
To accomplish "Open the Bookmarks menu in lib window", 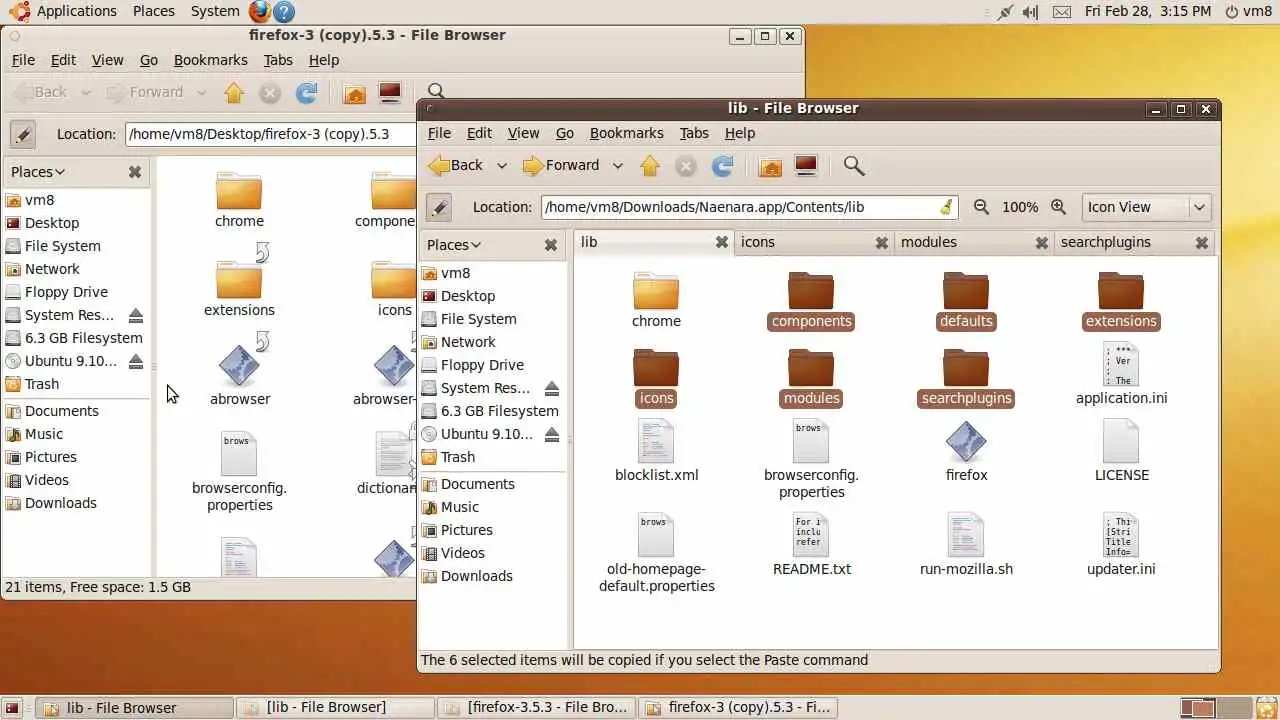I will (626, 133).
